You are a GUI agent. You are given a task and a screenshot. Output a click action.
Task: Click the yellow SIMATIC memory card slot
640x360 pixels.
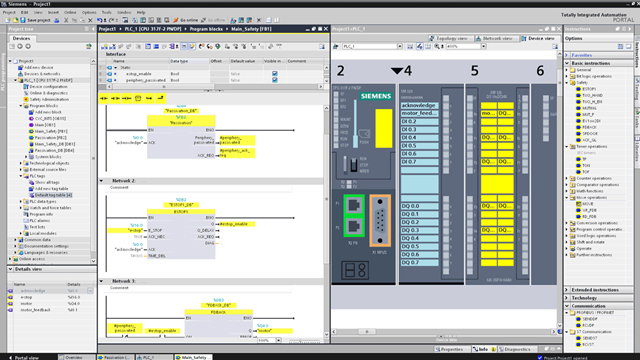(383, 128)
